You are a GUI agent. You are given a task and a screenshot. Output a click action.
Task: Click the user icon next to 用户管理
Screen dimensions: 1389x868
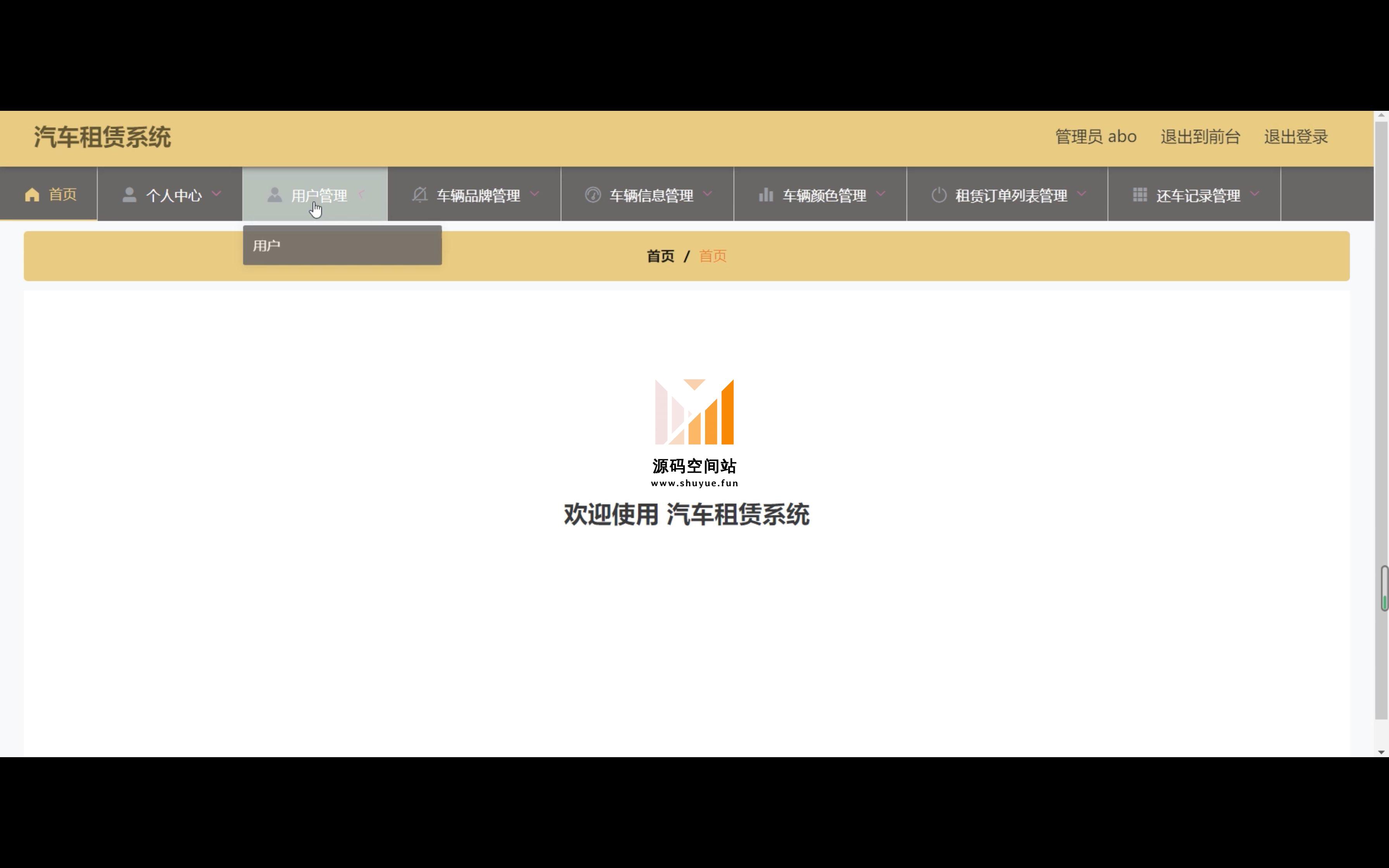275,195
